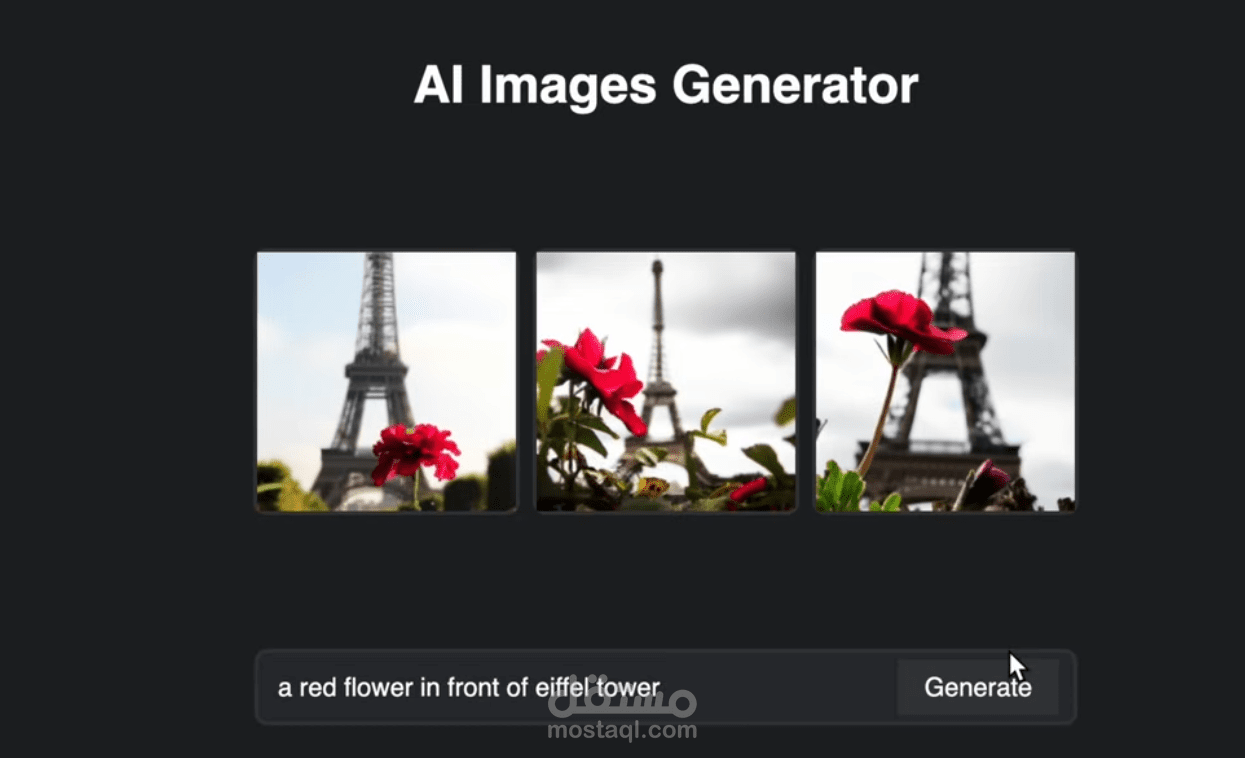
Task: Select the red flower in the first image
Action: pos(416,452)
